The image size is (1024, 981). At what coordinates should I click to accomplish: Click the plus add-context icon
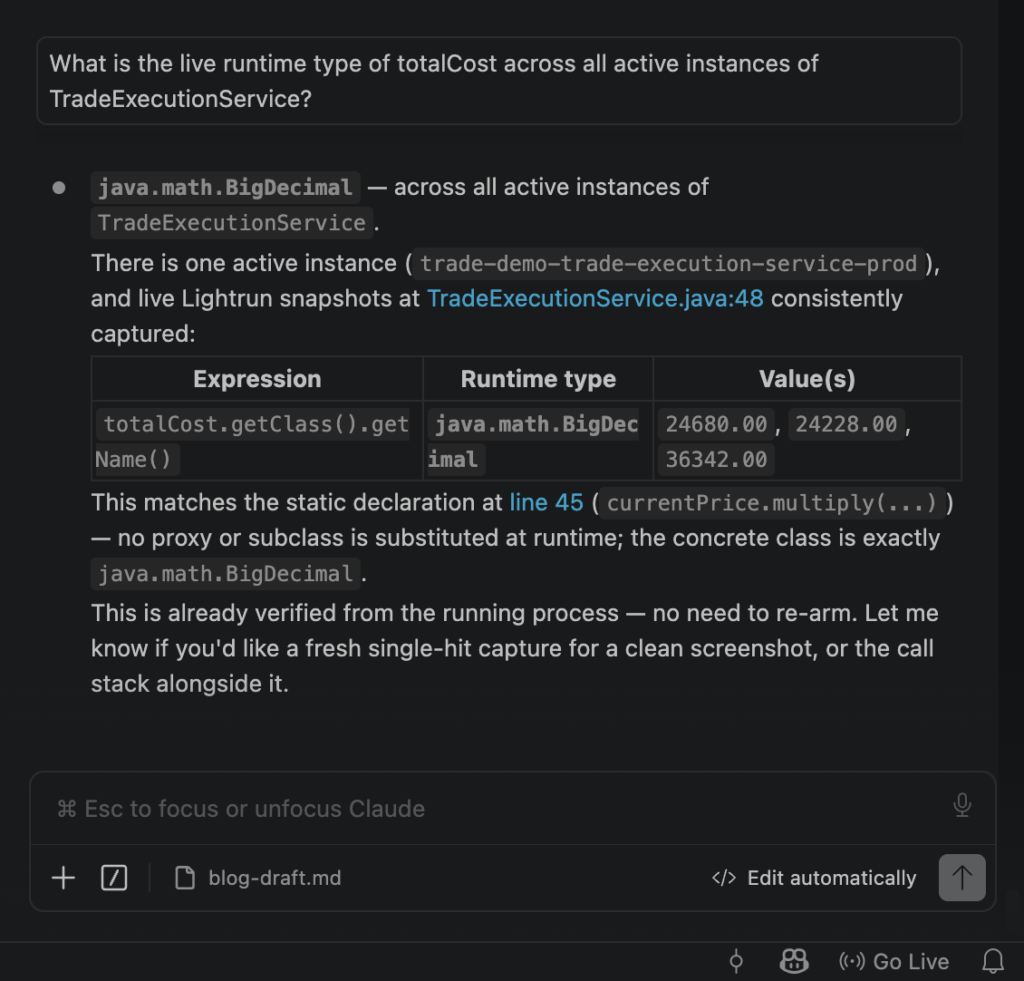pyautogui.click(x=63, y=878)
